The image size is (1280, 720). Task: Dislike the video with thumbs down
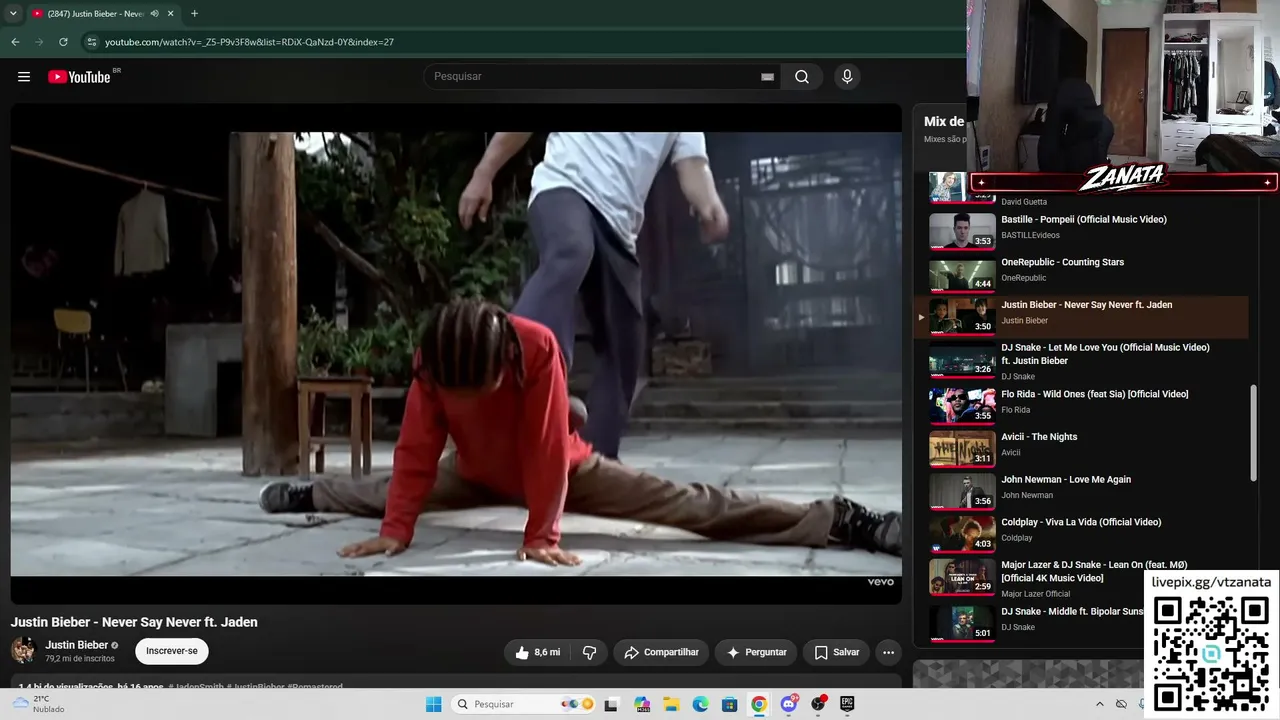(589, 652)
